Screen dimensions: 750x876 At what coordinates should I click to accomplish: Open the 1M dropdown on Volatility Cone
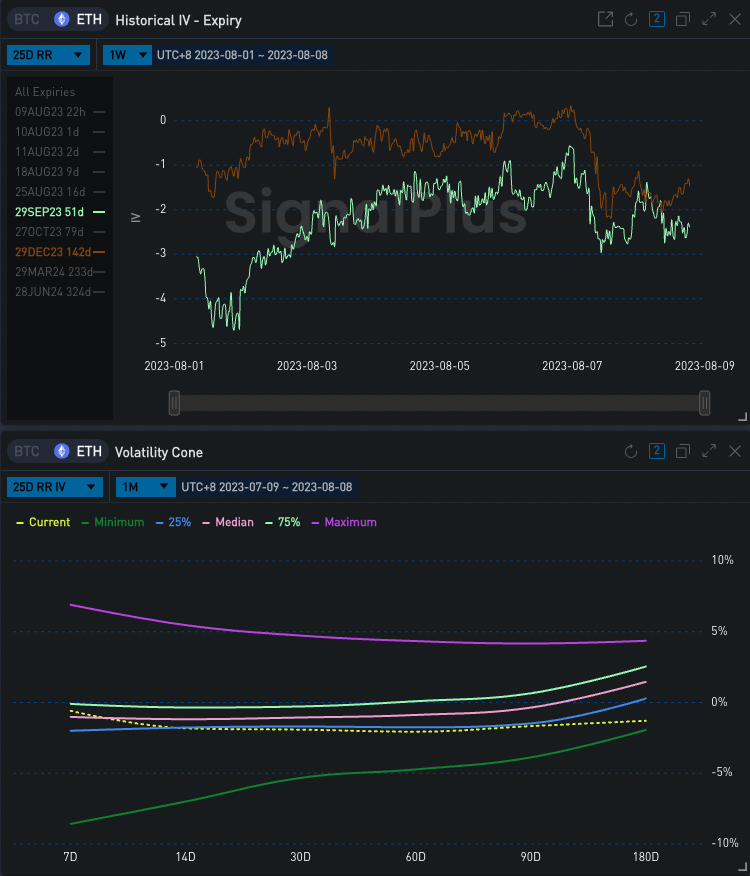pyautogui.click(x=145, y=487)
